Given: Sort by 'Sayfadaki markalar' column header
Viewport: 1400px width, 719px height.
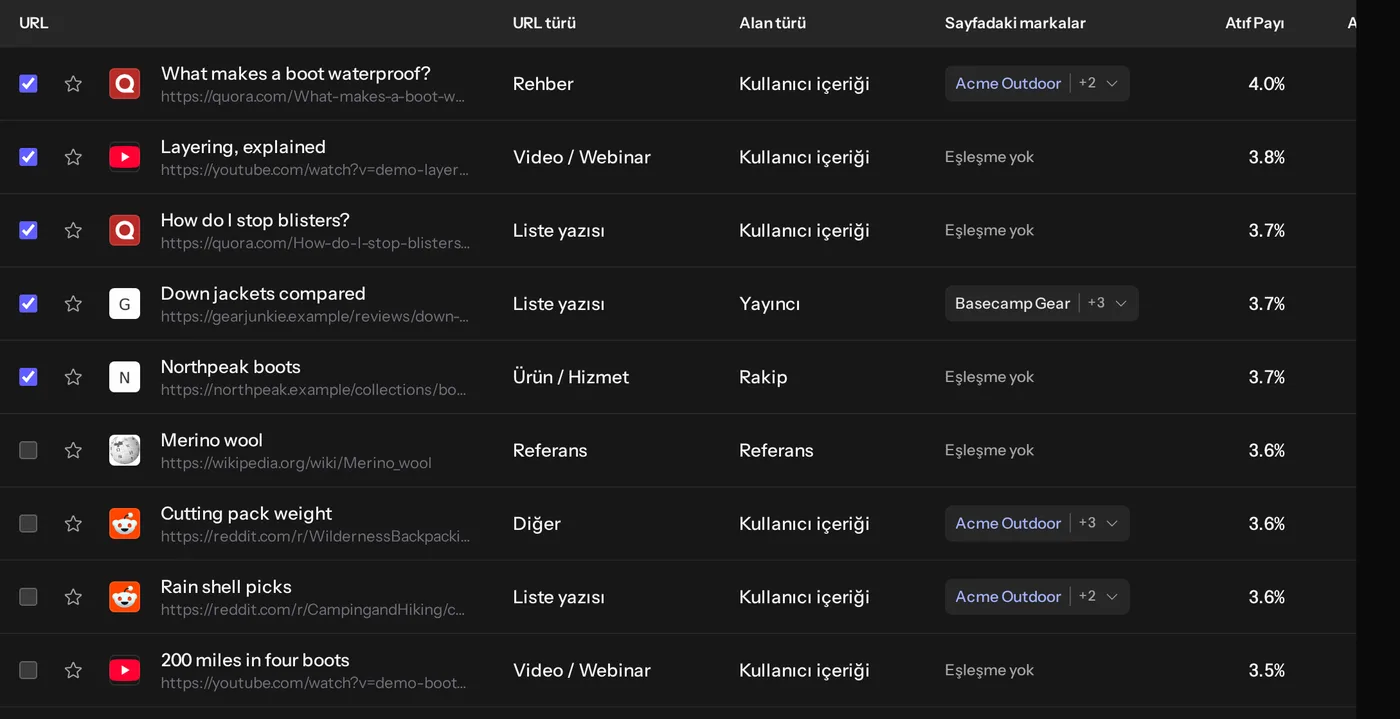Looking at the screenshot, I should [1015, 23].
